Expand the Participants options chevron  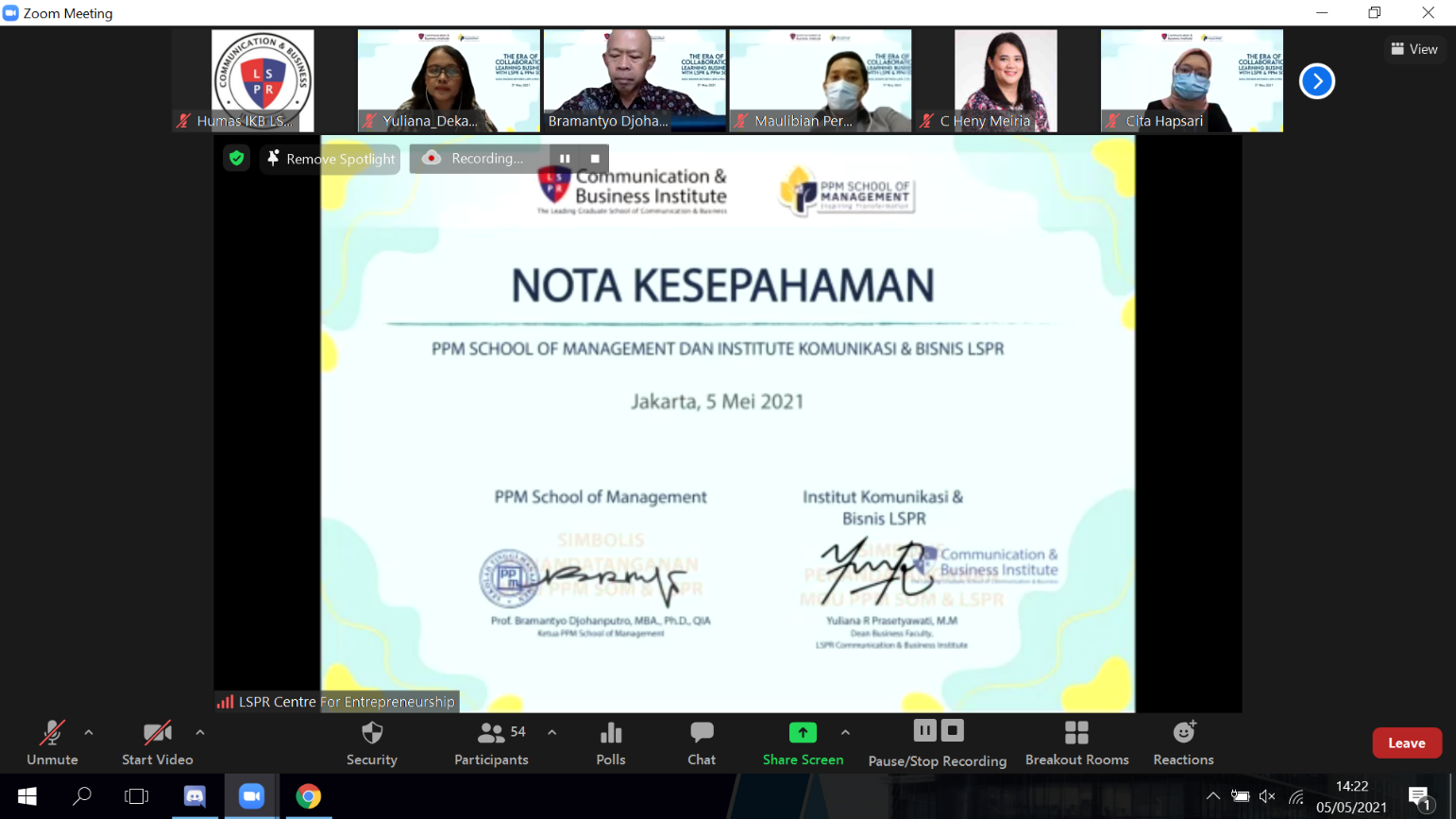[550, 732]
